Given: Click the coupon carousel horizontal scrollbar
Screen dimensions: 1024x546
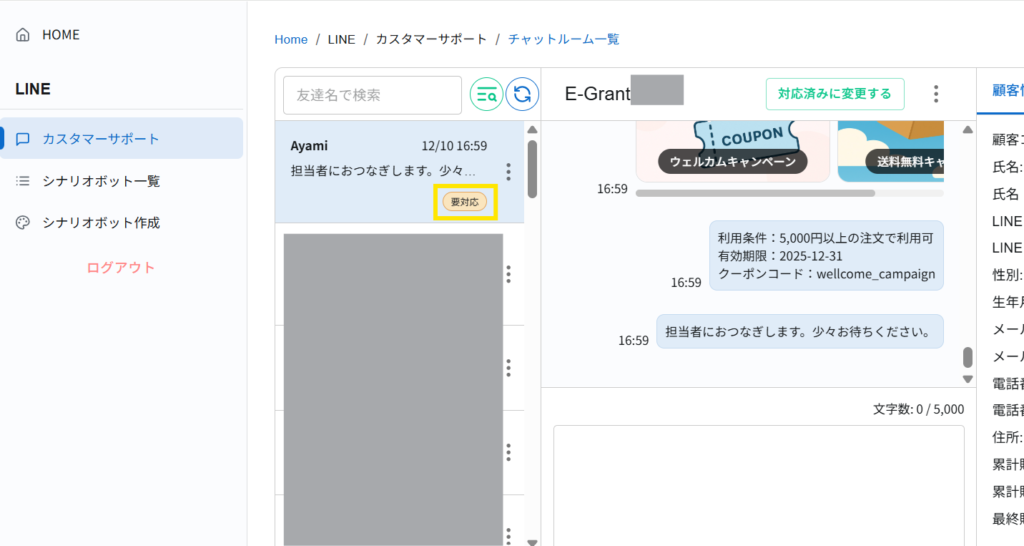Looking at the screenshot, I should (x=755, y=193).
